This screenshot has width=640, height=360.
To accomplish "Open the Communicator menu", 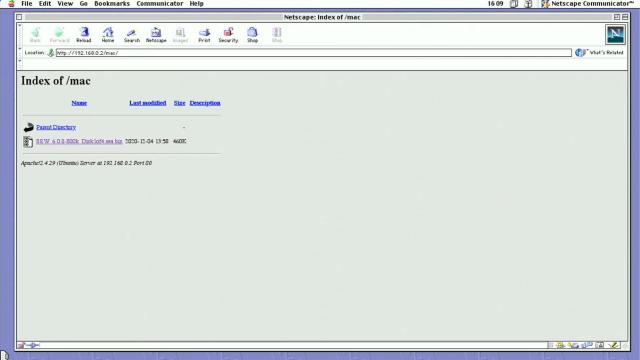I will pos(160,4).
